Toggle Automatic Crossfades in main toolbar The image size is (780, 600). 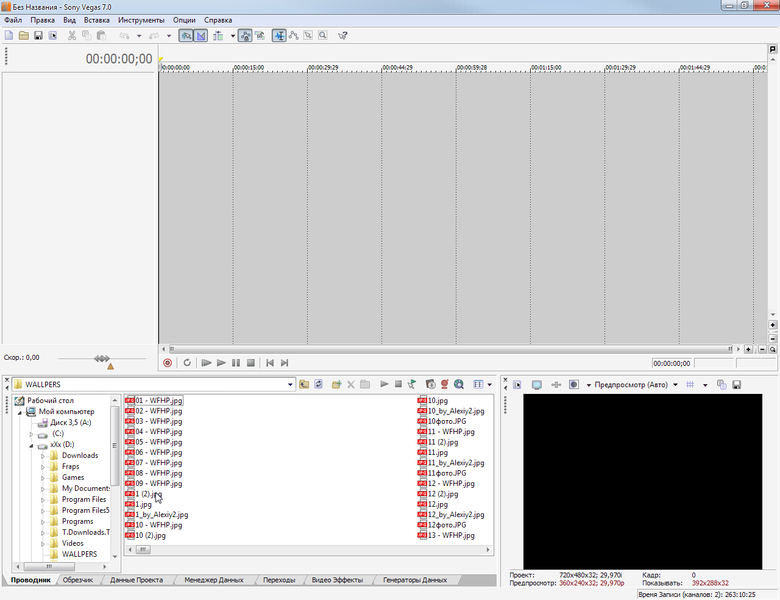[x=200, y=36]
